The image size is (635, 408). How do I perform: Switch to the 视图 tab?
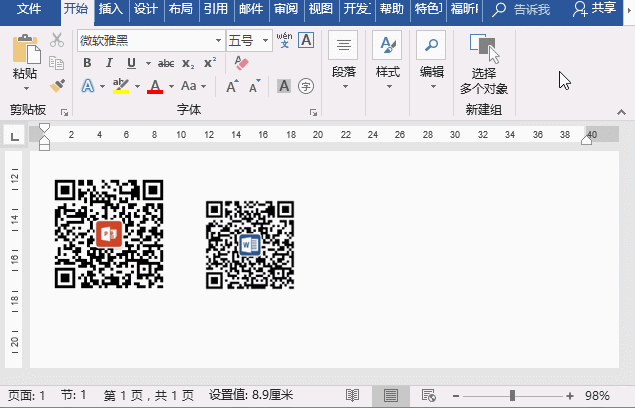[x=320, y=9]
